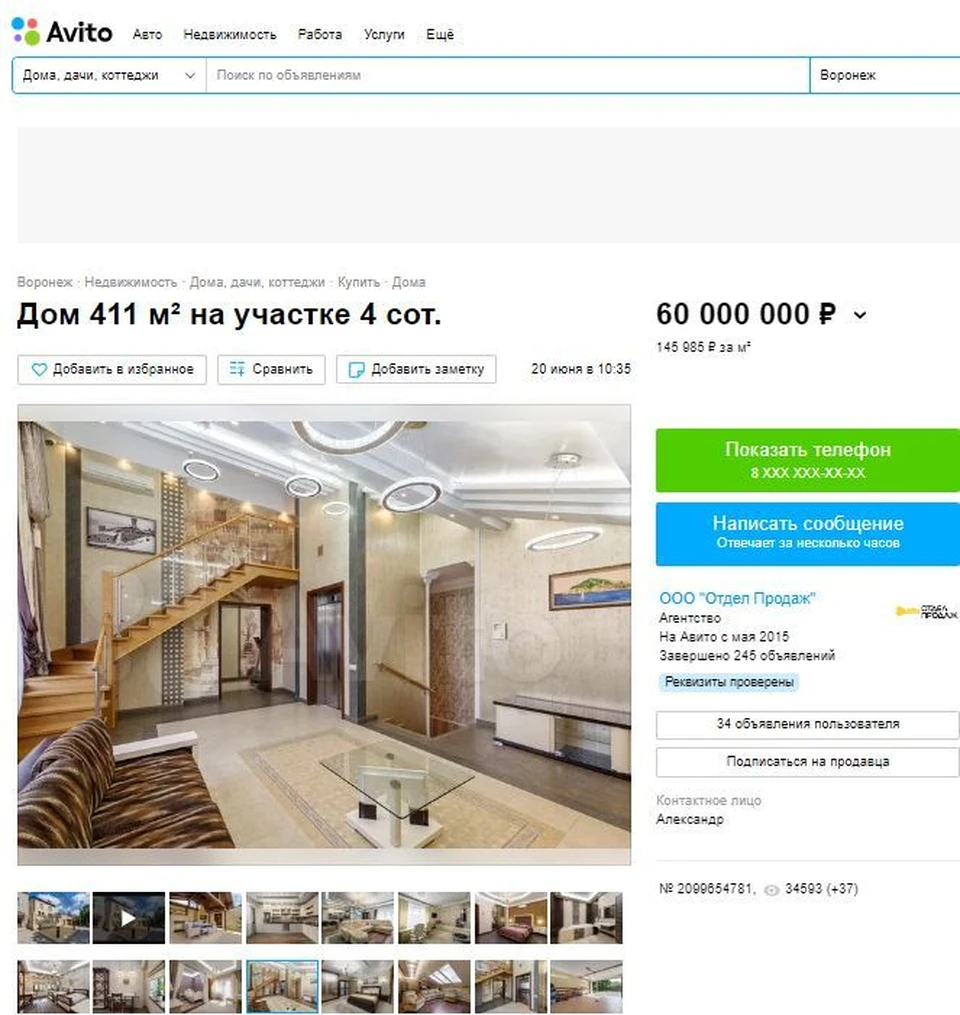Viewport: 960px width, 1015px height.
Task: Click the compare icon on Сравнить
Action: click(x=237, y=369)
